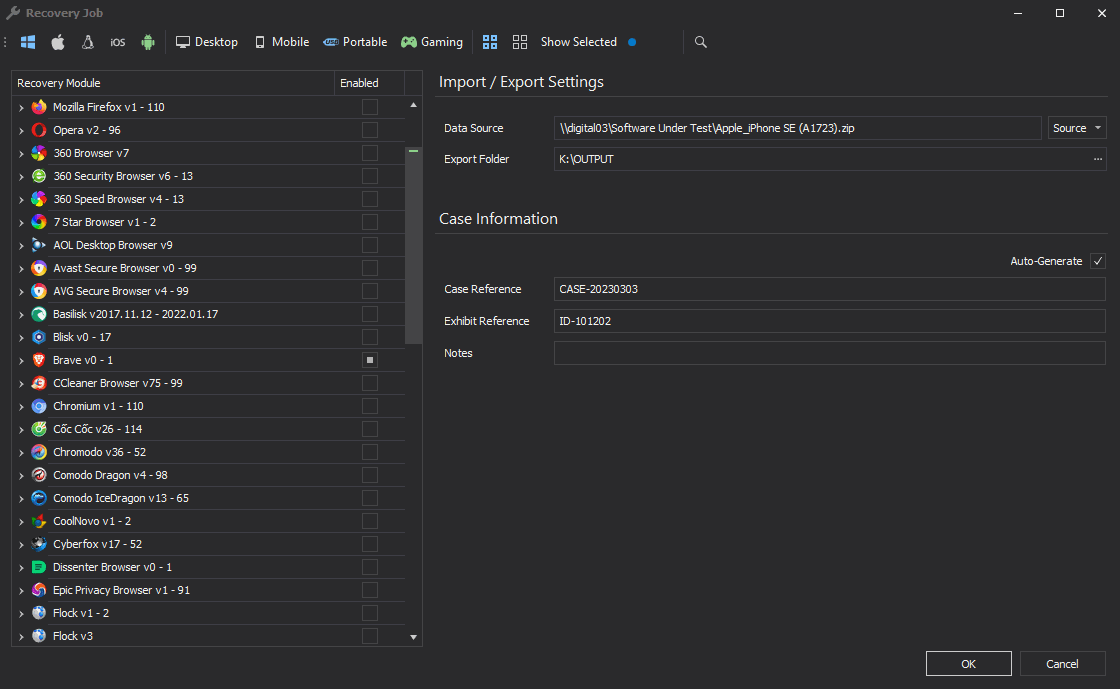Expand the Mozilla Firefox tree row
Image resolution: width=1120 pixels, height=689 pixels.
21,108
